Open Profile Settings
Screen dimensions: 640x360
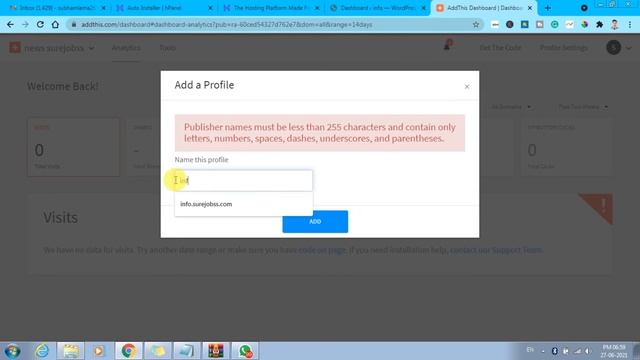pos(564,48)
